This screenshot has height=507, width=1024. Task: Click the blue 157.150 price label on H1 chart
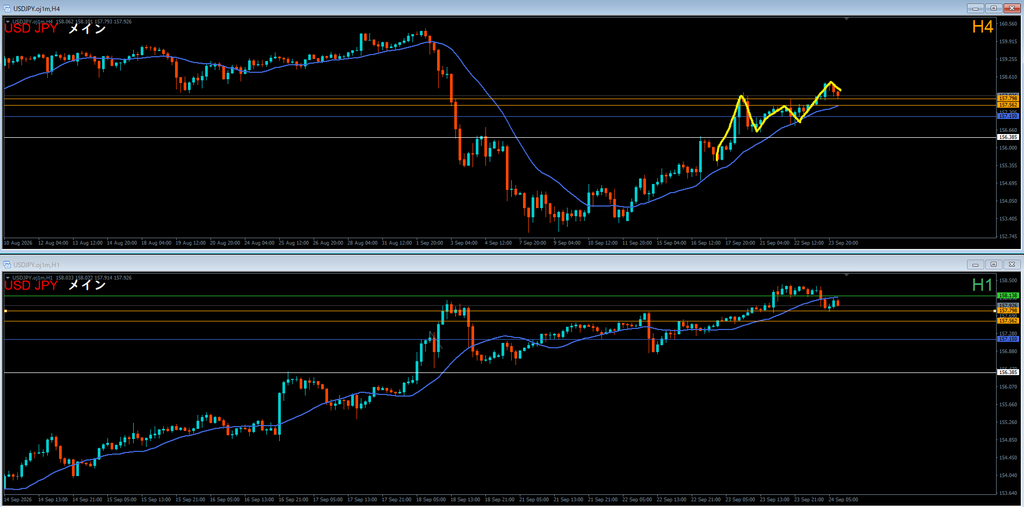[x=1007, y=339]
